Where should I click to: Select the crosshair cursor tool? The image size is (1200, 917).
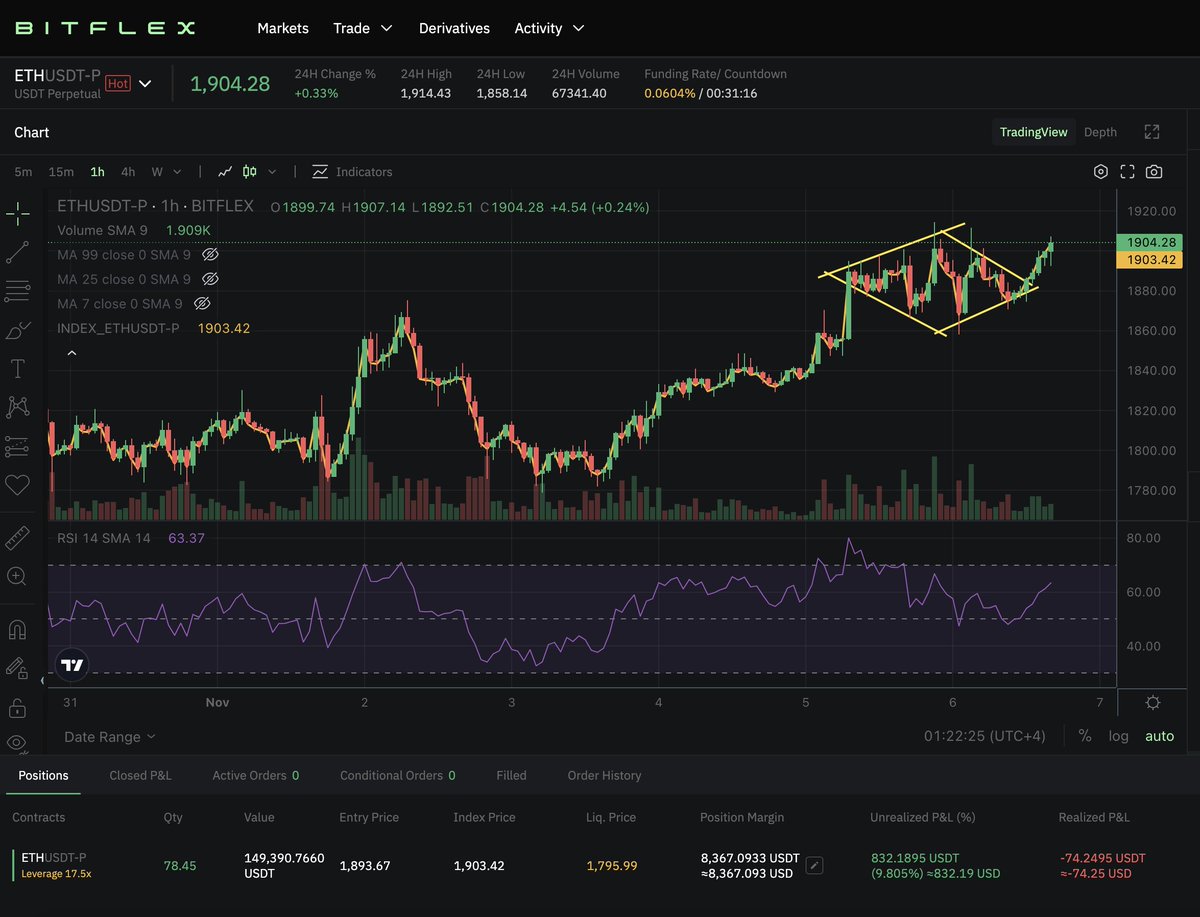click(x=17, y=213)
